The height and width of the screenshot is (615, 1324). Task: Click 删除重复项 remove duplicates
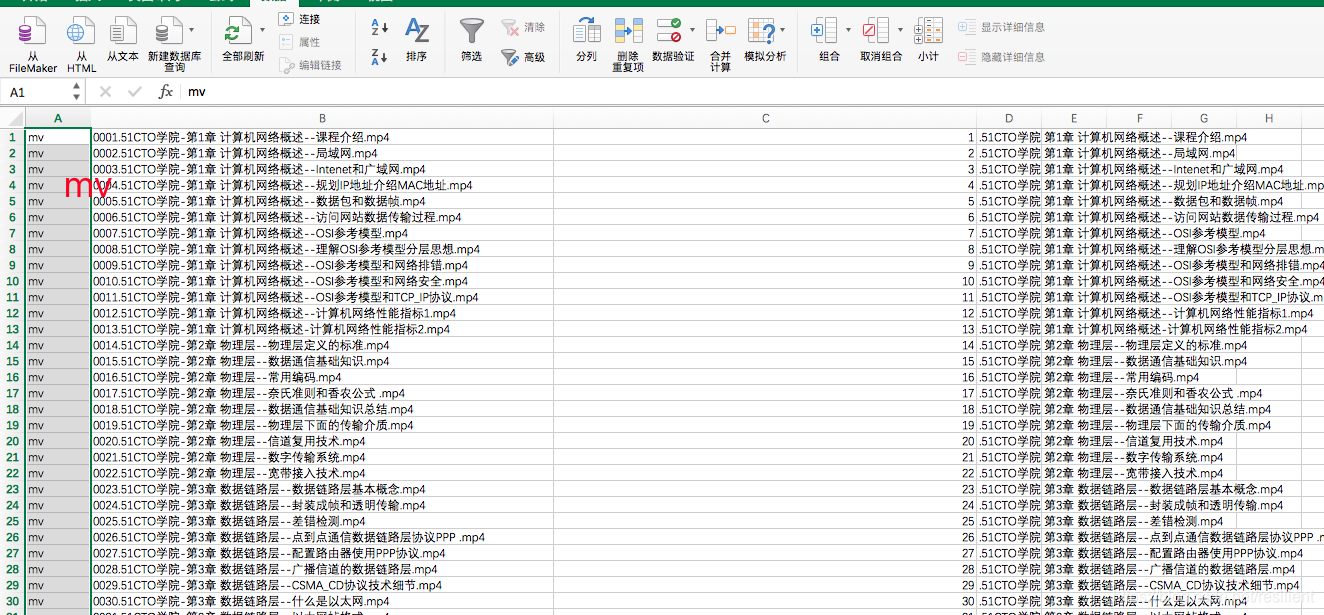tap(629, 46)
